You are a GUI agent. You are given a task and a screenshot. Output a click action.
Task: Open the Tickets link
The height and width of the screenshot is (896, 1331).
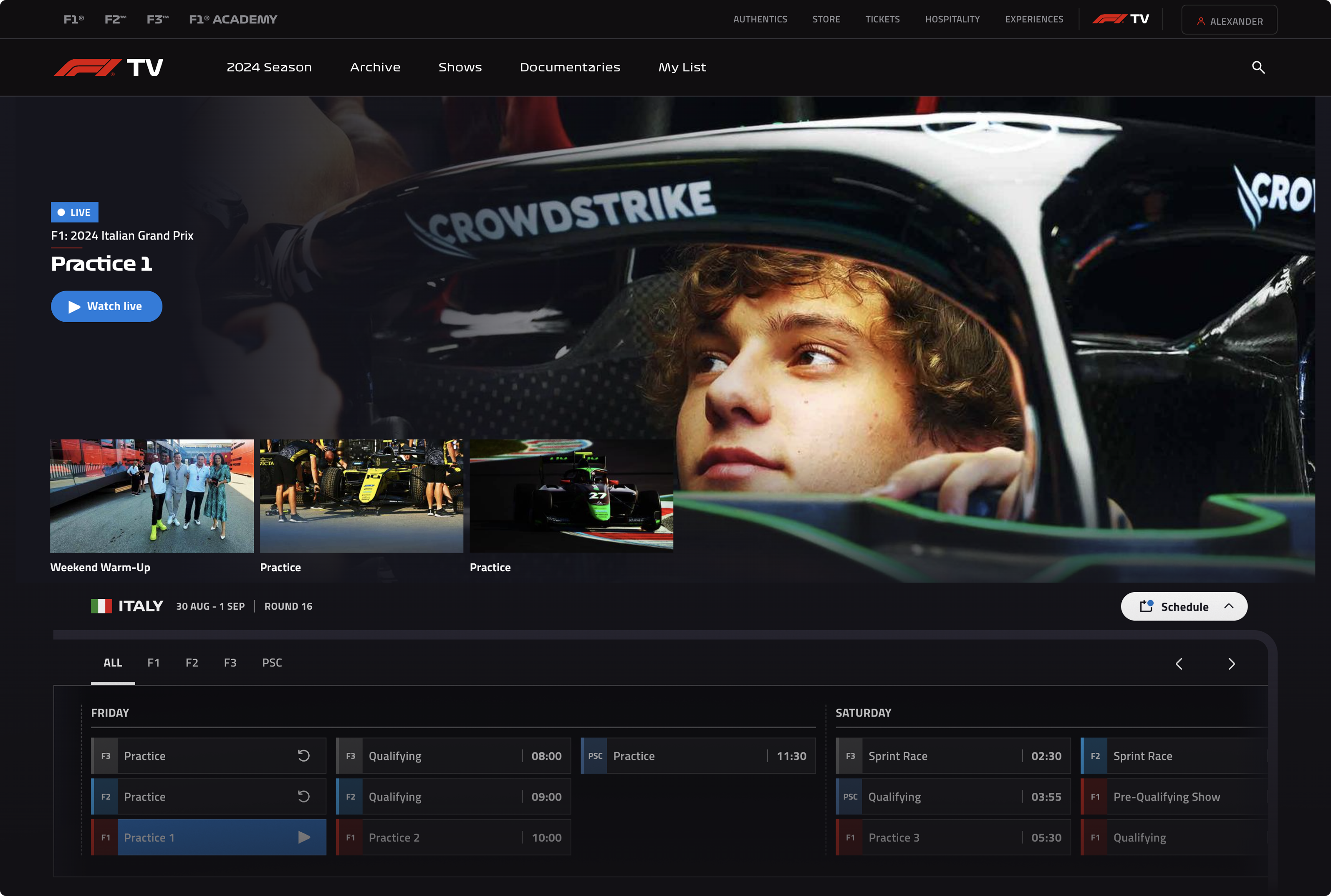click(882, 20)
